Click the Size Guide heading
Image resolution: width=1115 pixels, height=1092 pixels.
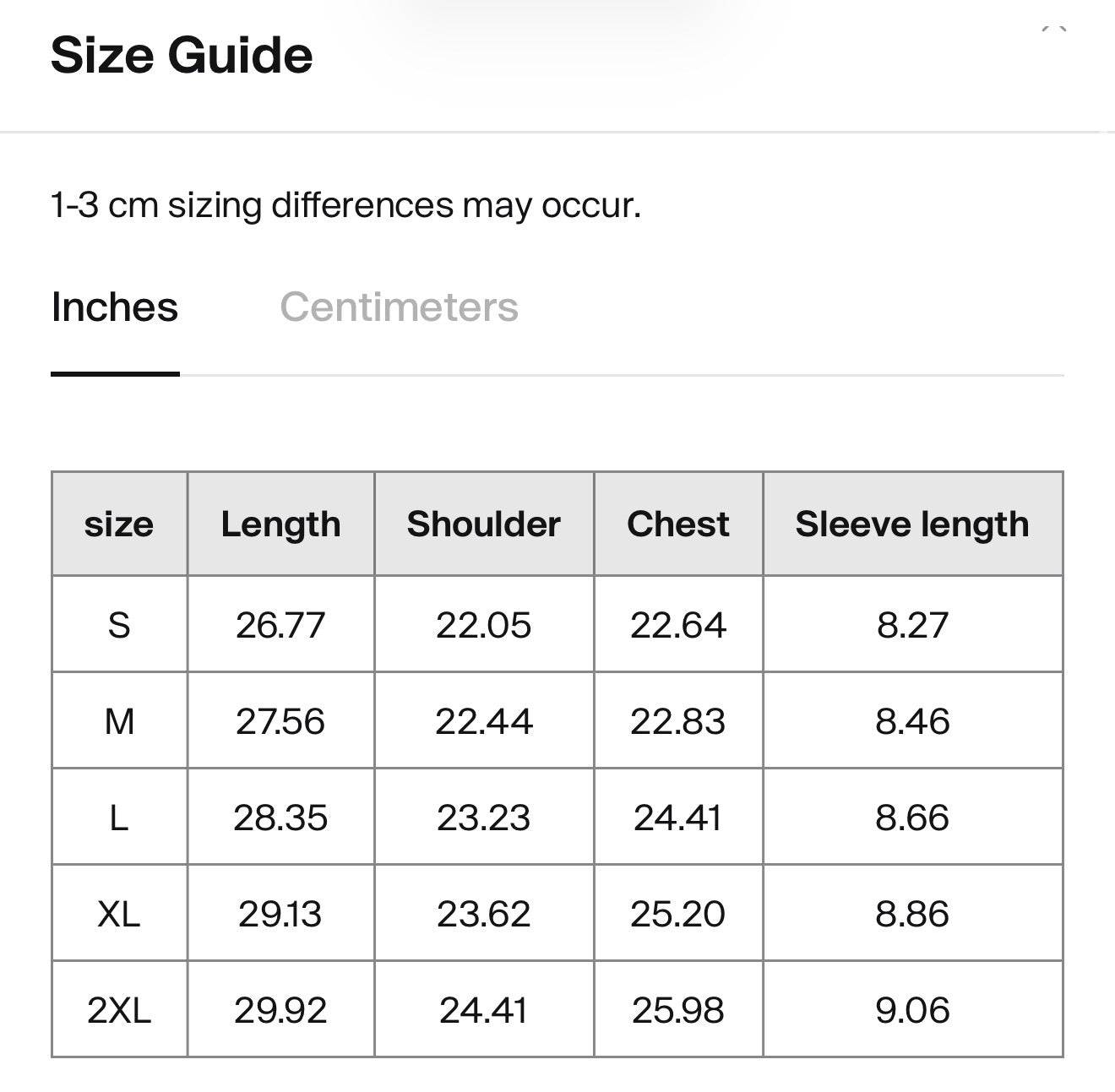[x=182, y=56]
